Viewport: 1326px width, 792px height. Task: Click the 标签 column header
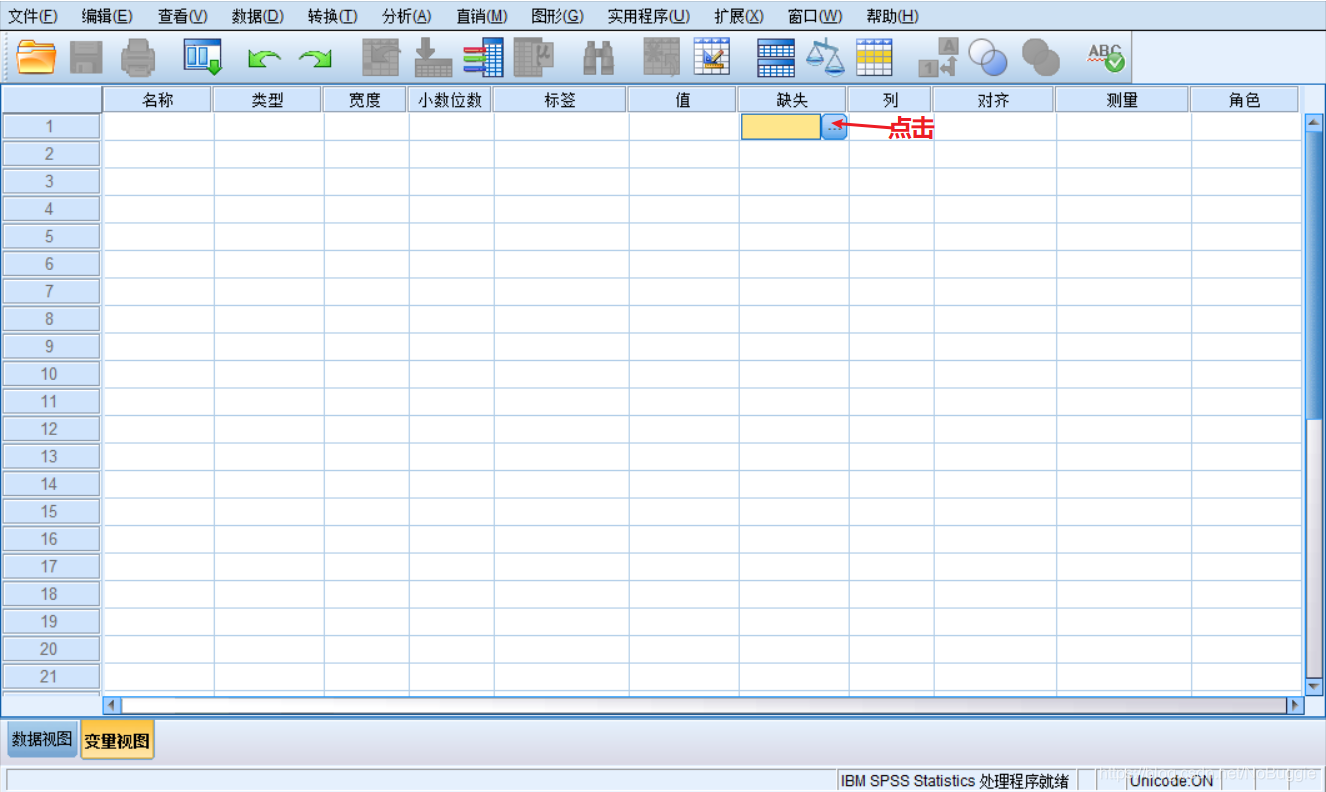point(560,100)
